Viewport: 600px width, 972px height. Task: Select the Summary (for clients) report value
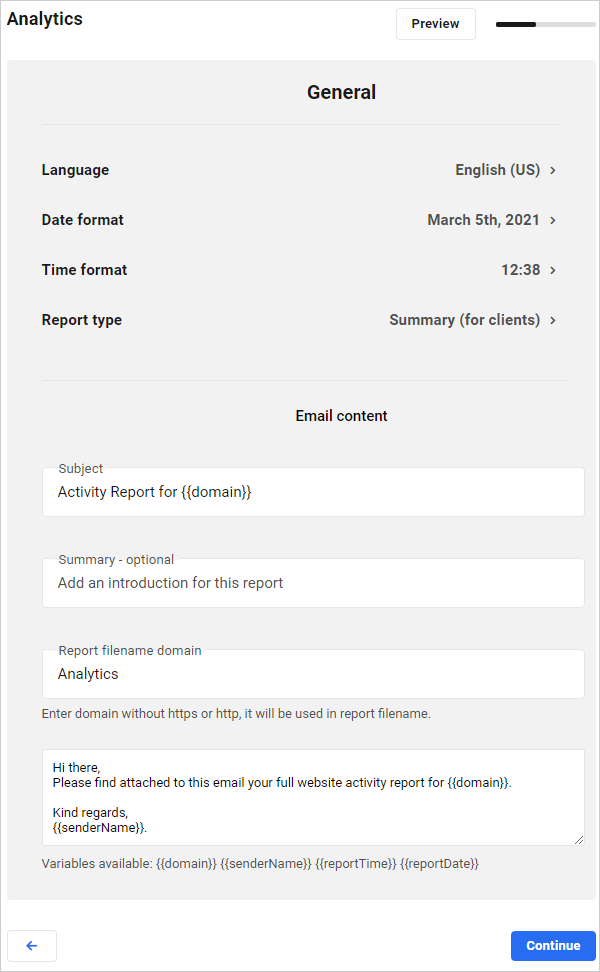(x=464, y=320)
